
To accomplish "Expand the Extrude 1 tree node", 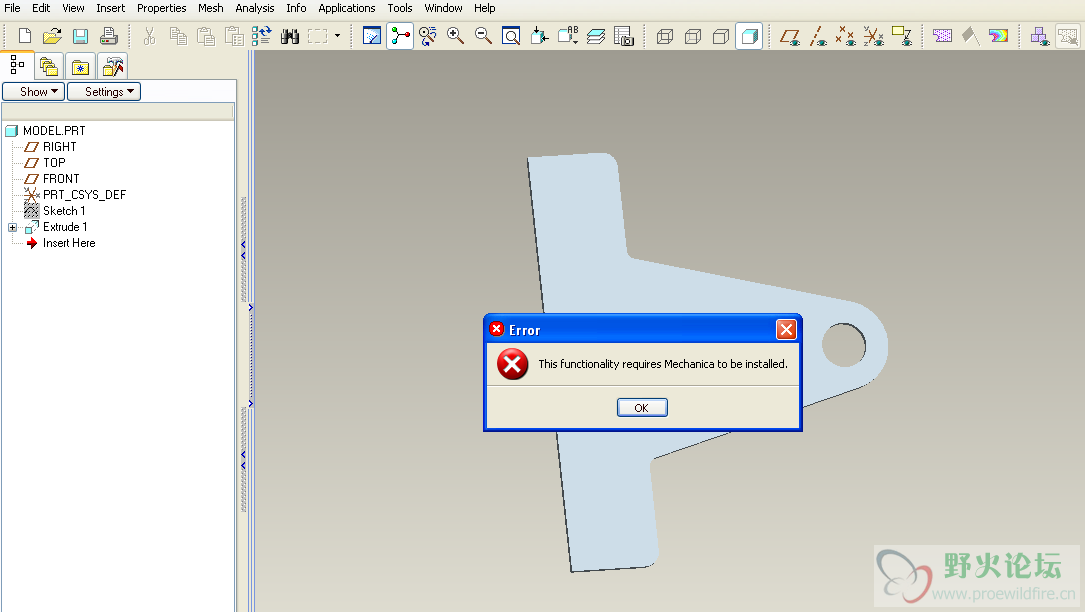I will (12, 227).
